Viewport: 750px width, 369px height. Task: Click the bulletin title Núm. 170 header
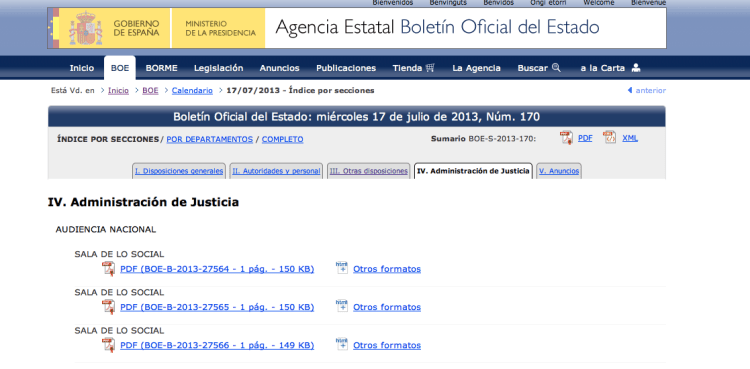[x=356, y=117]
